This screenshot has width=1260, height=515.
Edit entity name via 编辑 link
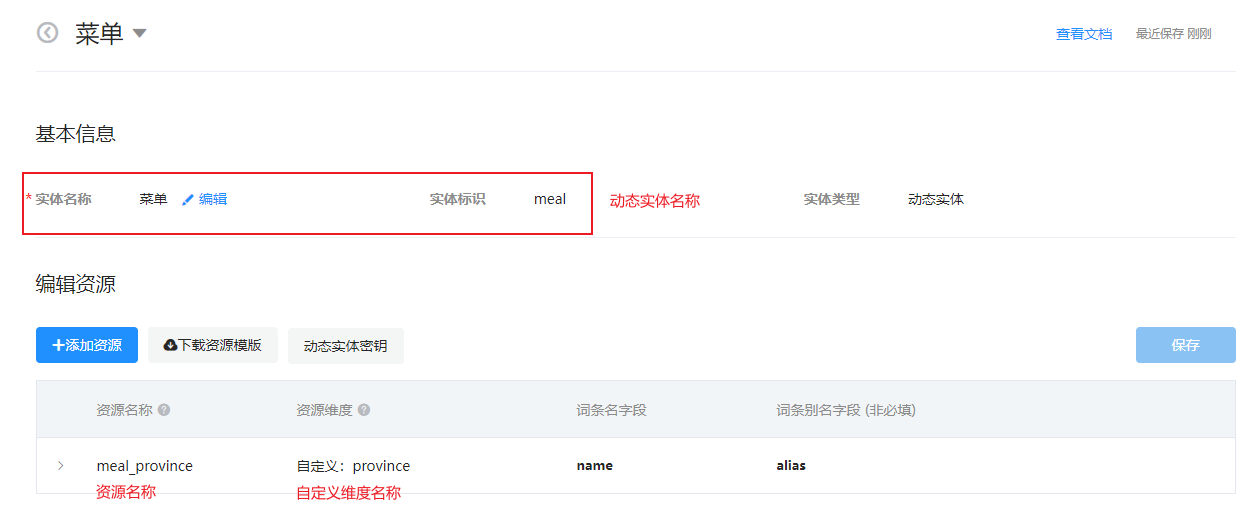[213, 199]
